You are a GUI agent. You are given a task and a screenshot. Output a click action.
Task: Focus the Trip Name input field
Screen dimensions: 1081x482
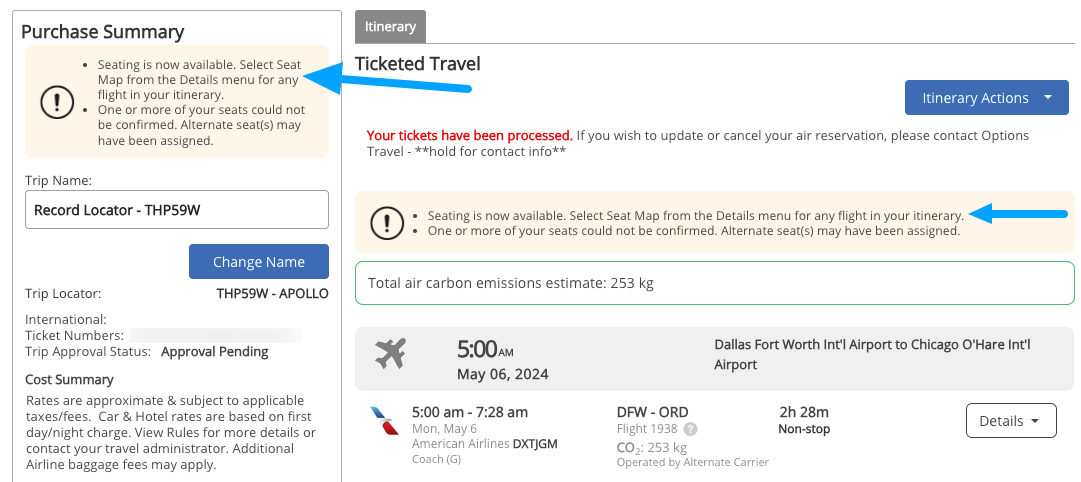[x=177, y=210]
